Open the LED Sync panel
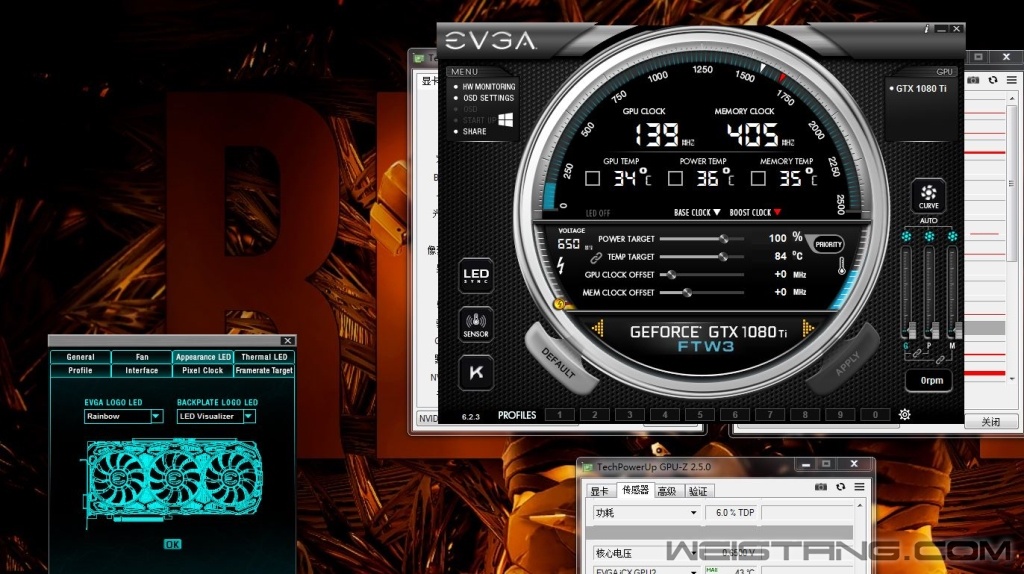 click(476, 275)
